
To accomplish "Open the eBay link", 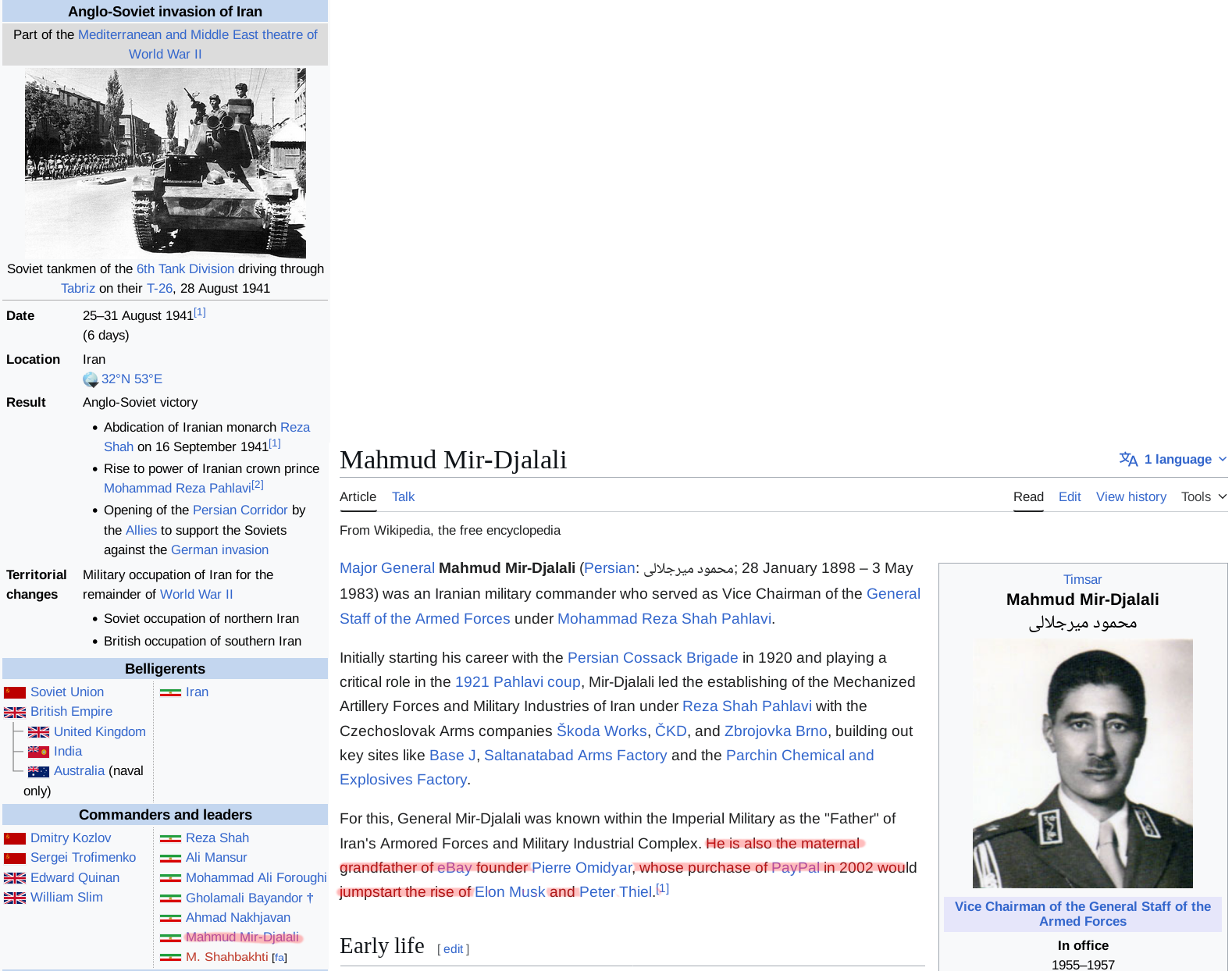I will tap(454, 867).
